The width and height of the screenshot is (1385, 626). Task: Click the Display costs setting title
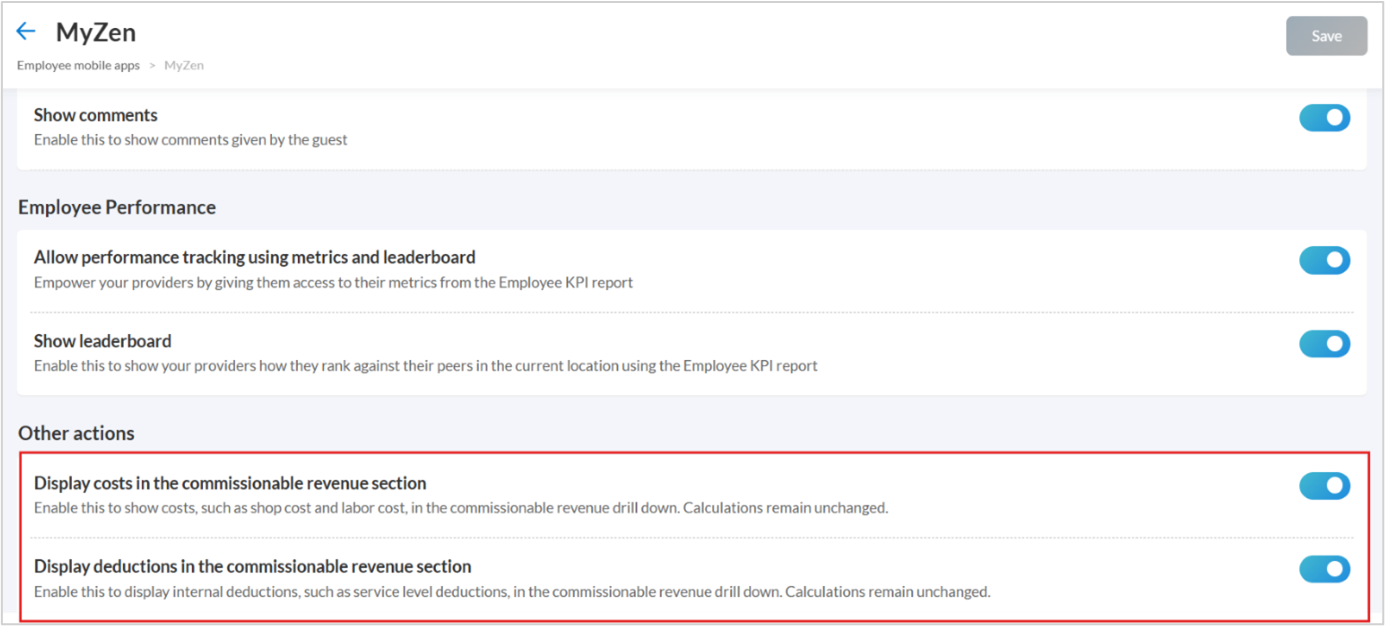[x=230, y=483]
